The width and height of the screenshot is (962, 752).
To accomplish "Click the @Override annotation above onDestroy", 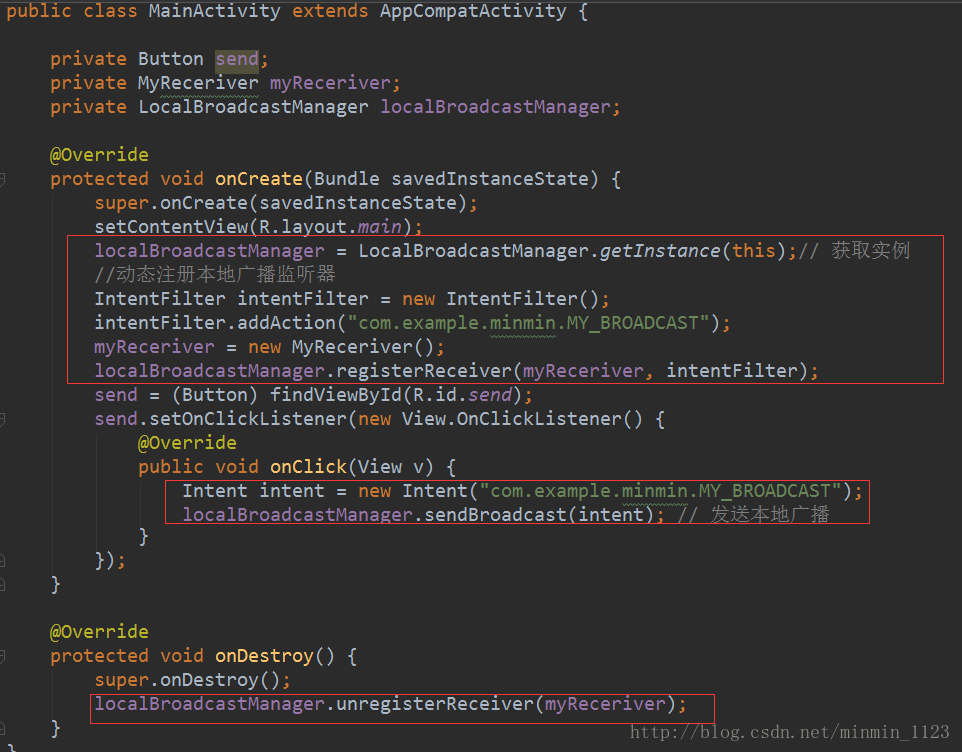I will tap(99, 632).
